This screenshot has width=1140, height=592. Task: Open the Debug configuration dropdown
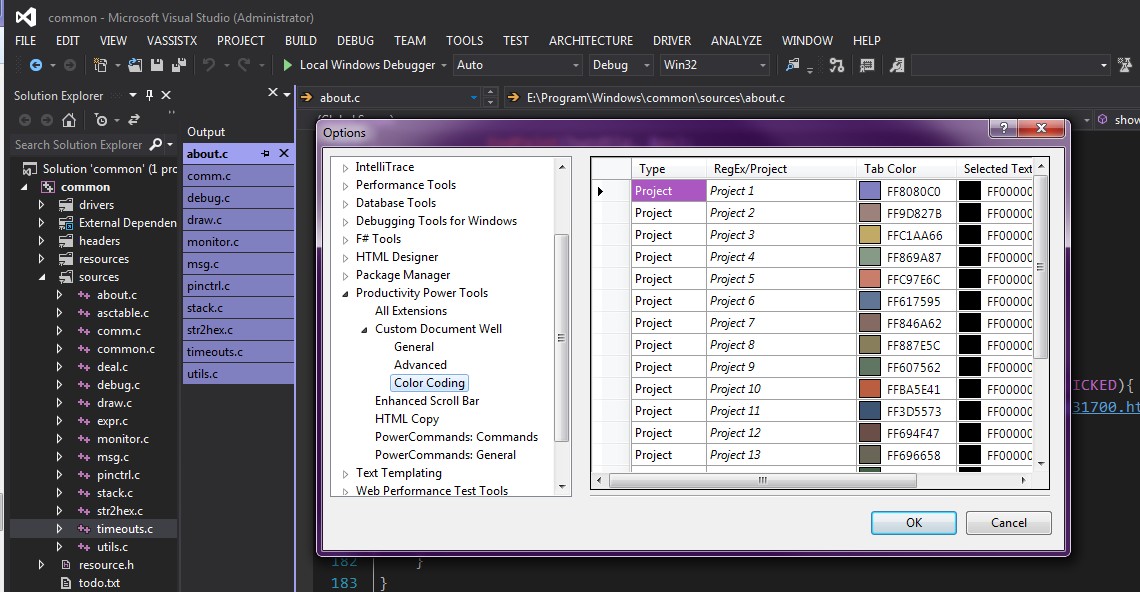point(621,65)
